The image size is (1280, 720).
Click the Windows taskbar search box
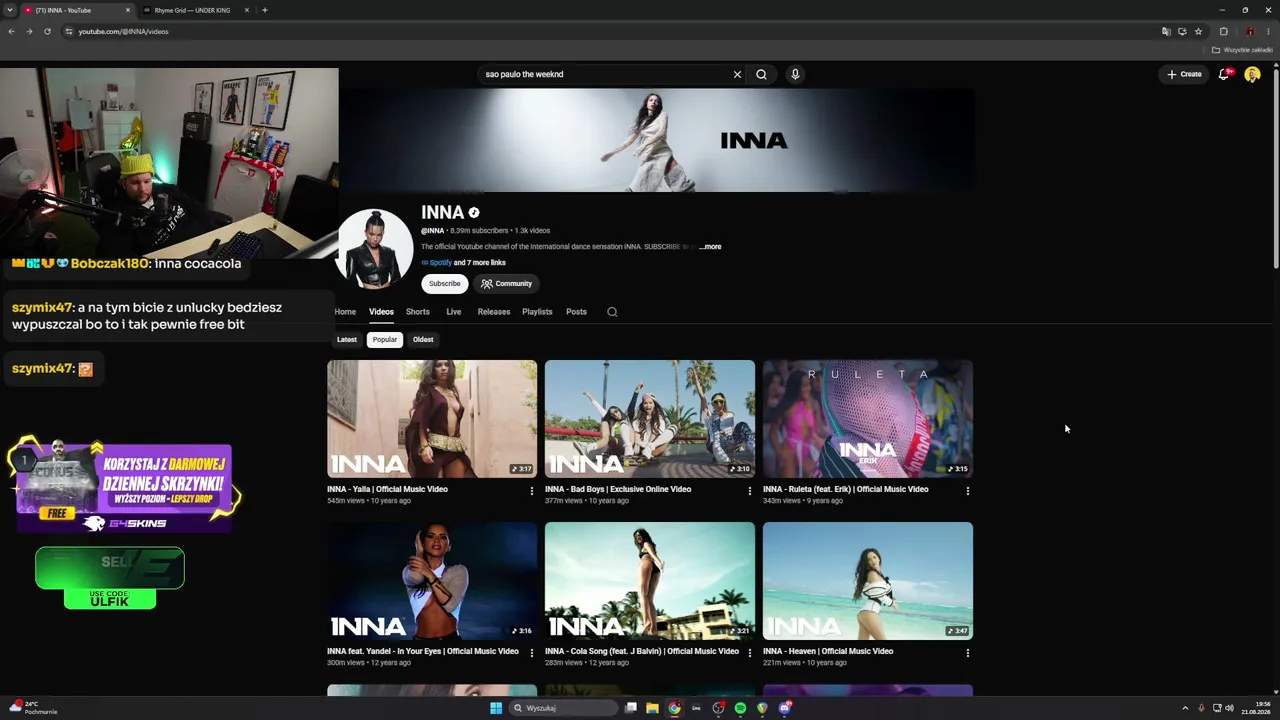pos(564,708)
